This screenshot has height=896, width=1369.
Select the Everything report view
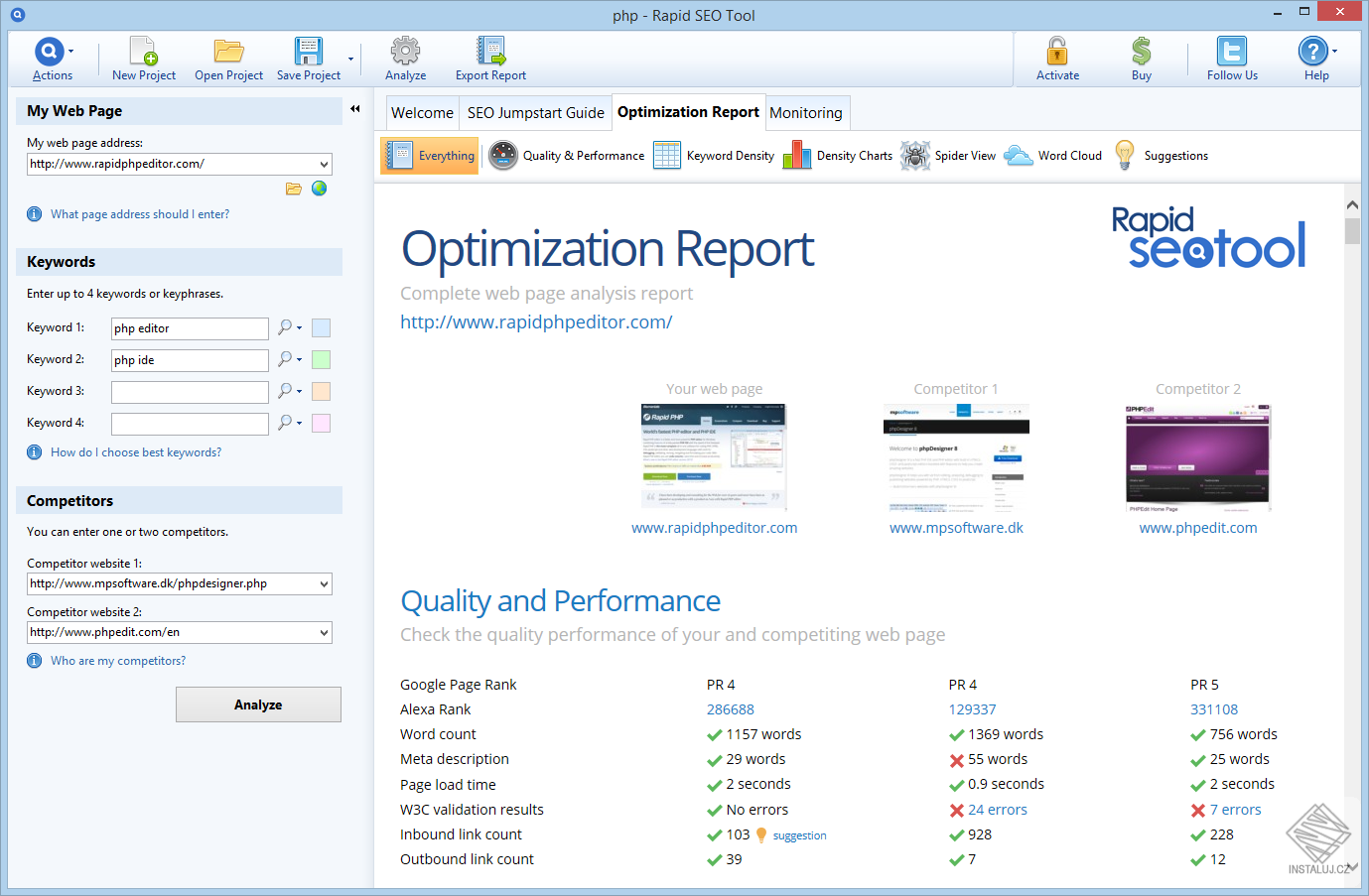coord(429,156)
